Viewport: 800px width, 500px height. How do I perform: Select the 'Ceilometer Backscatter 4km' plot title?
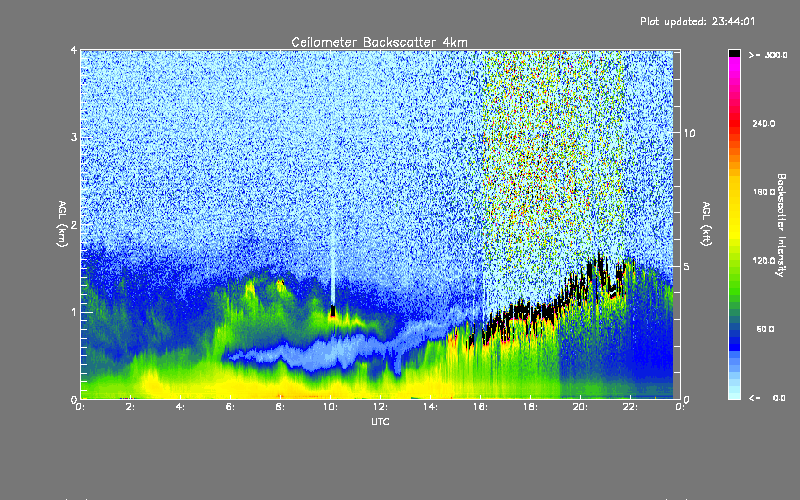(x=379, y=42)
